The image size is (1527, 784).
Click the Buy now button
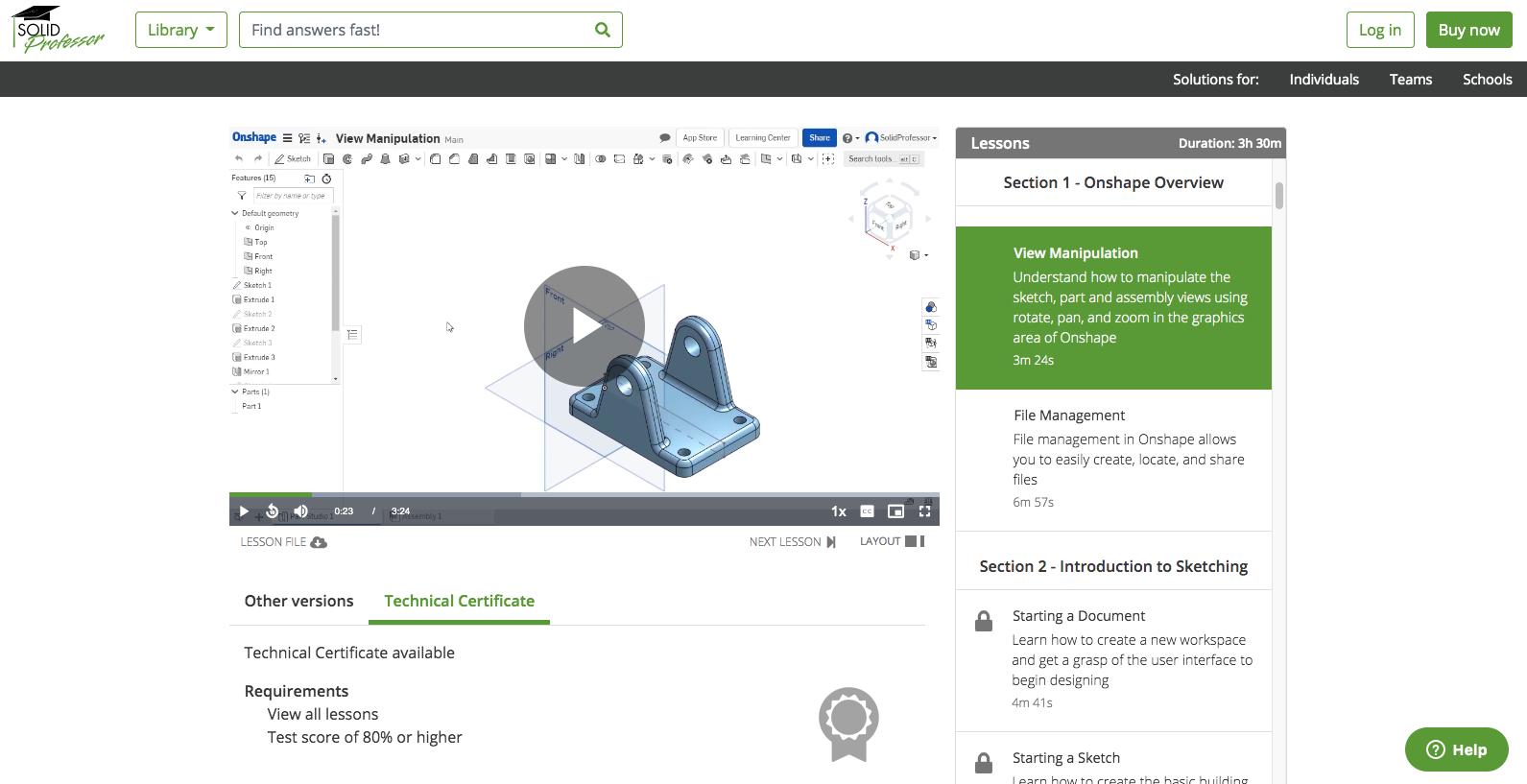pos(1468,30)
